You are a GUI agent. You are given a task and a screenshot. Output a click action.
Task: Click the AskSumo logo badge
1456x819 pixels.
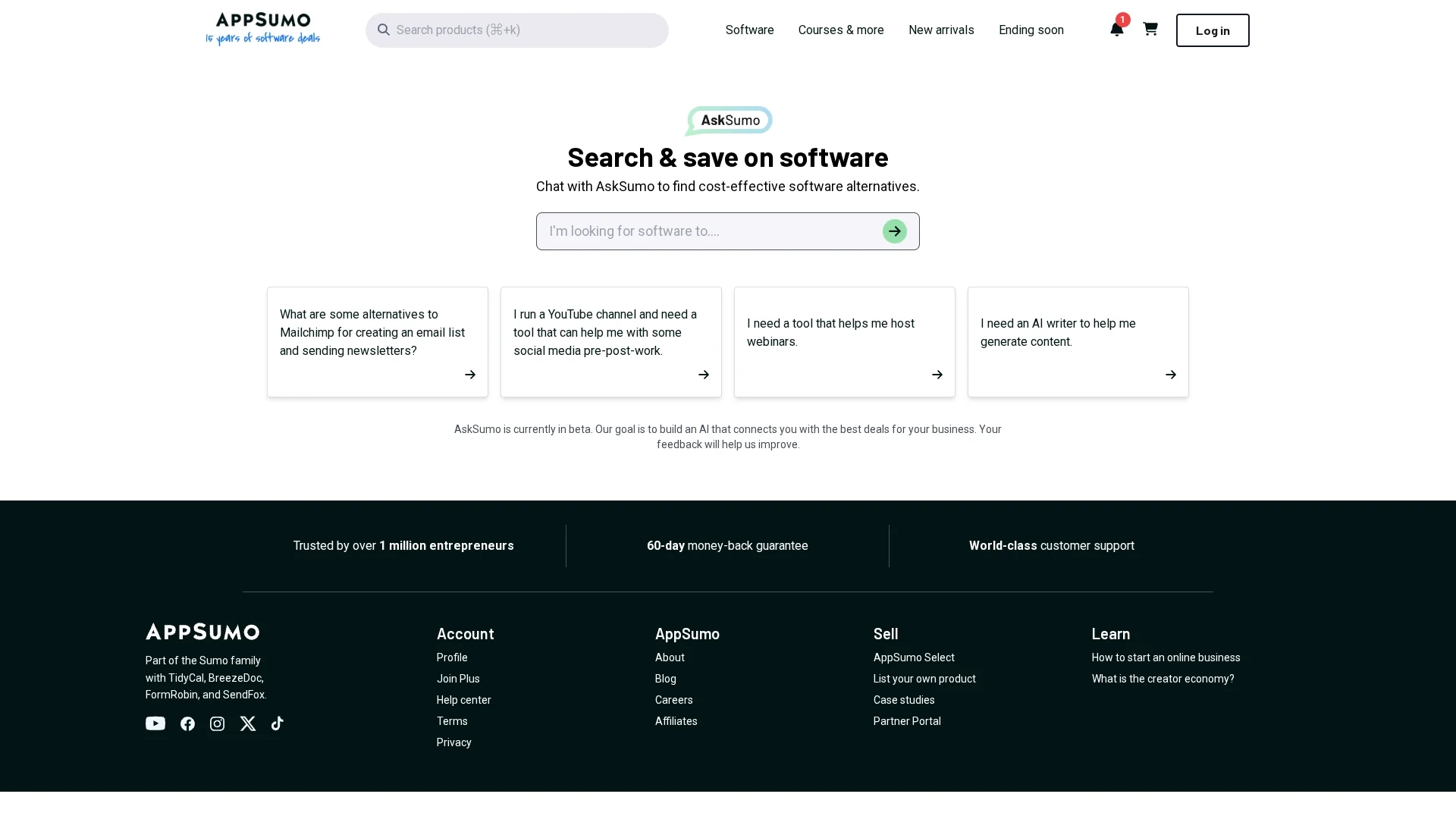728,121
